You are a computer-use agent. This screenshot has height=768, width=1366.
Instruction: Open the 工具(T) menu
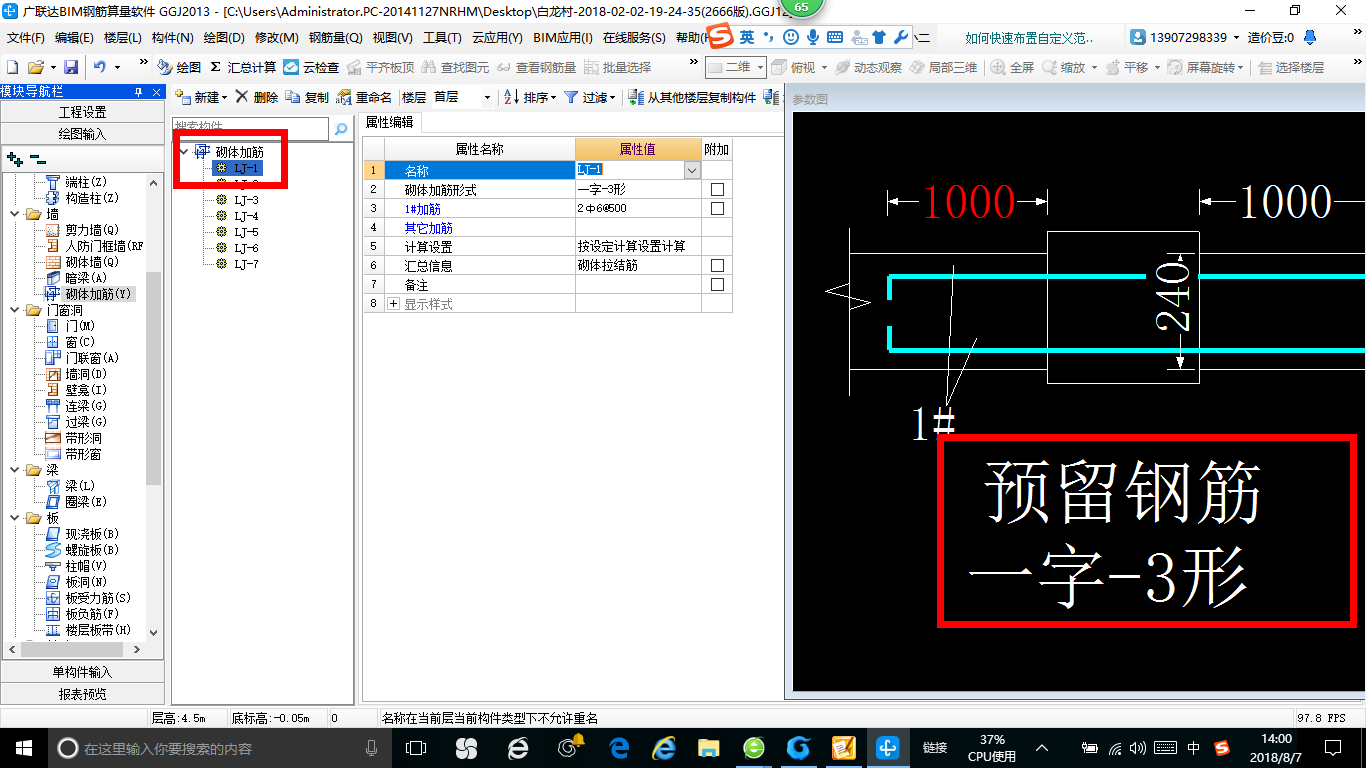[442, 38]
